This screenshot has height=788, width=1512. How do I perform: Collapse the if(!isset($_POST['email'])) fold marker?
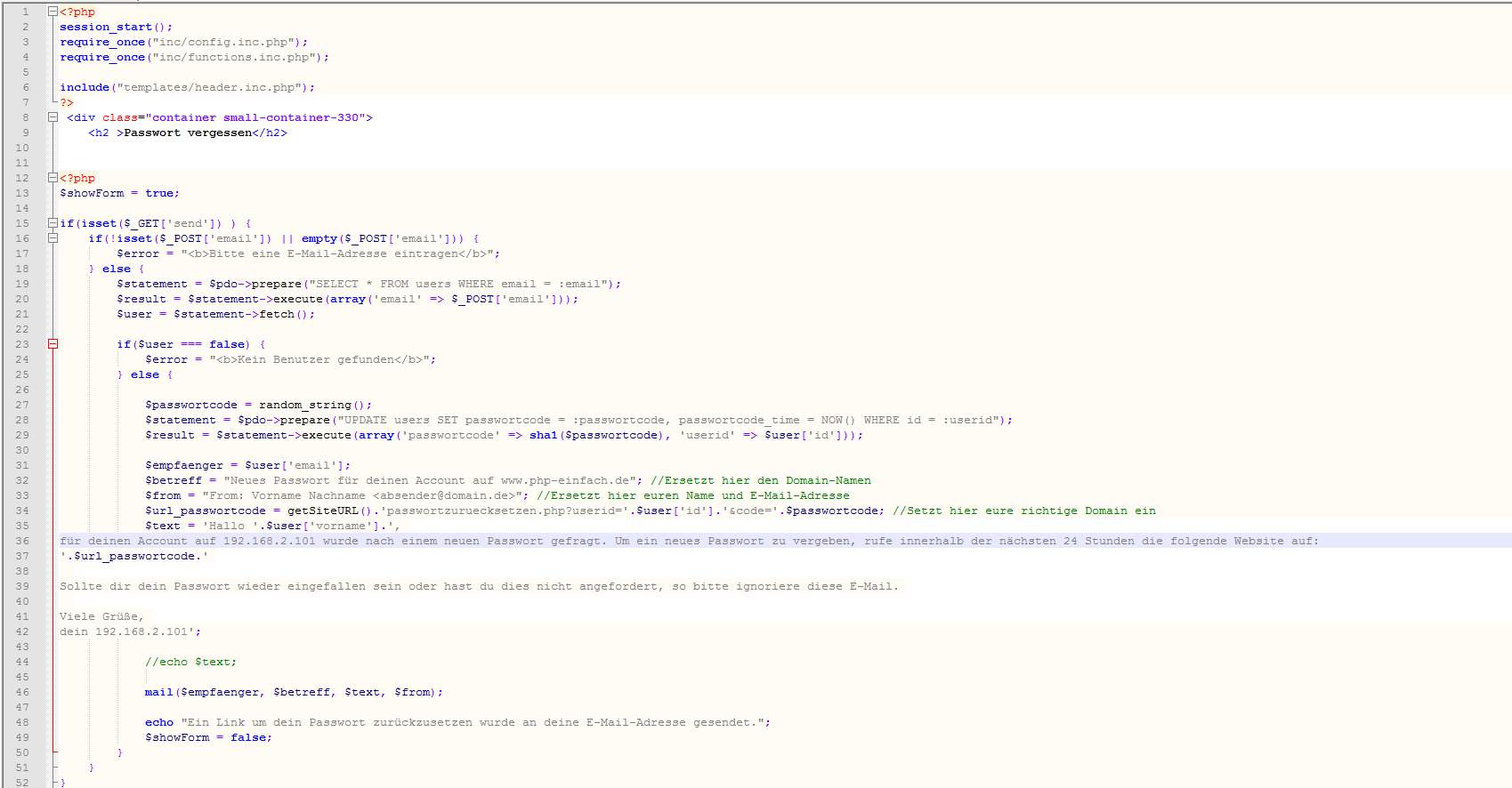coord(53,238)
